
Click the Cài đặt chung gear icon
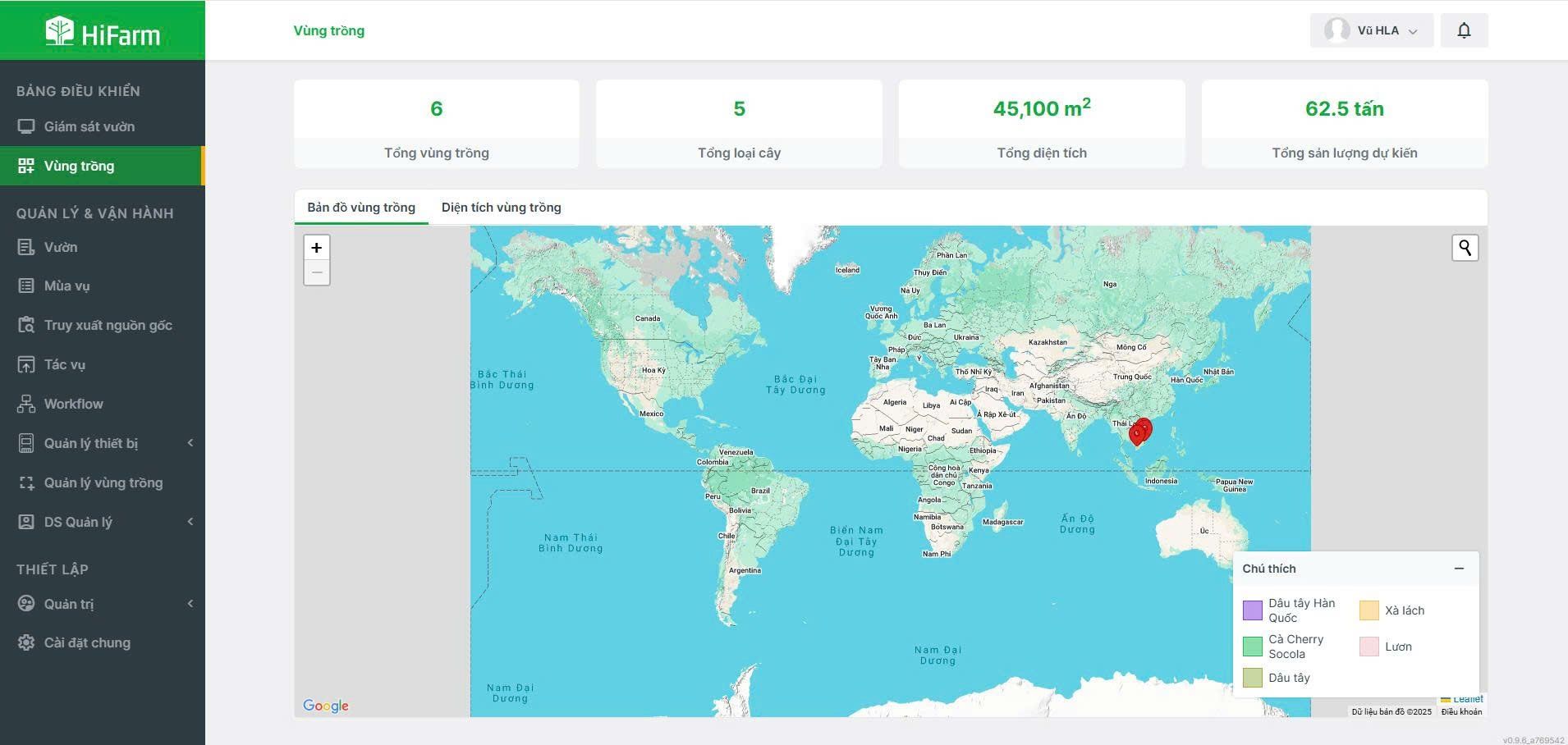click(26, 642)
